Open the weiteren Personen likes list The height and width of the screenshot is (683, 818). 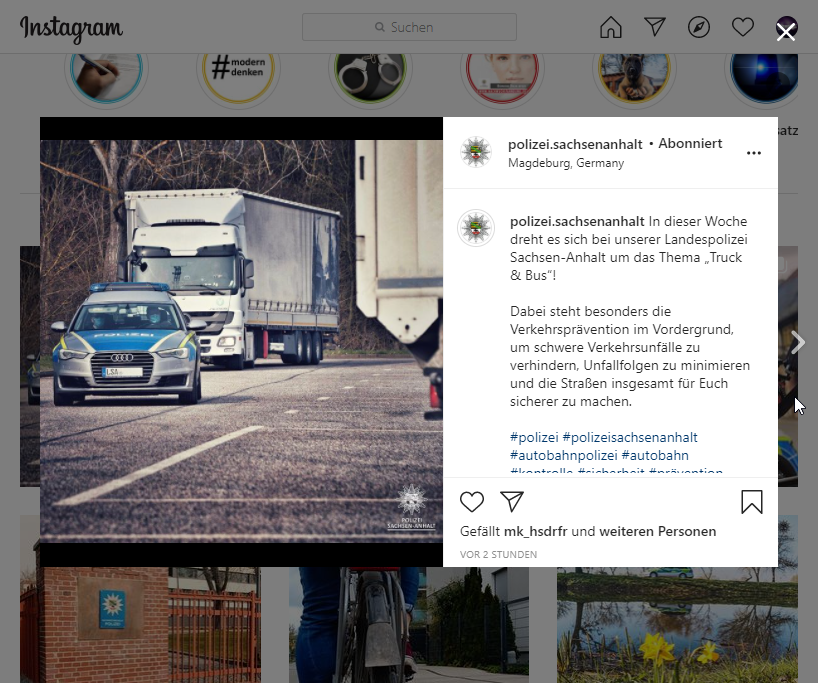pos(657,531)
